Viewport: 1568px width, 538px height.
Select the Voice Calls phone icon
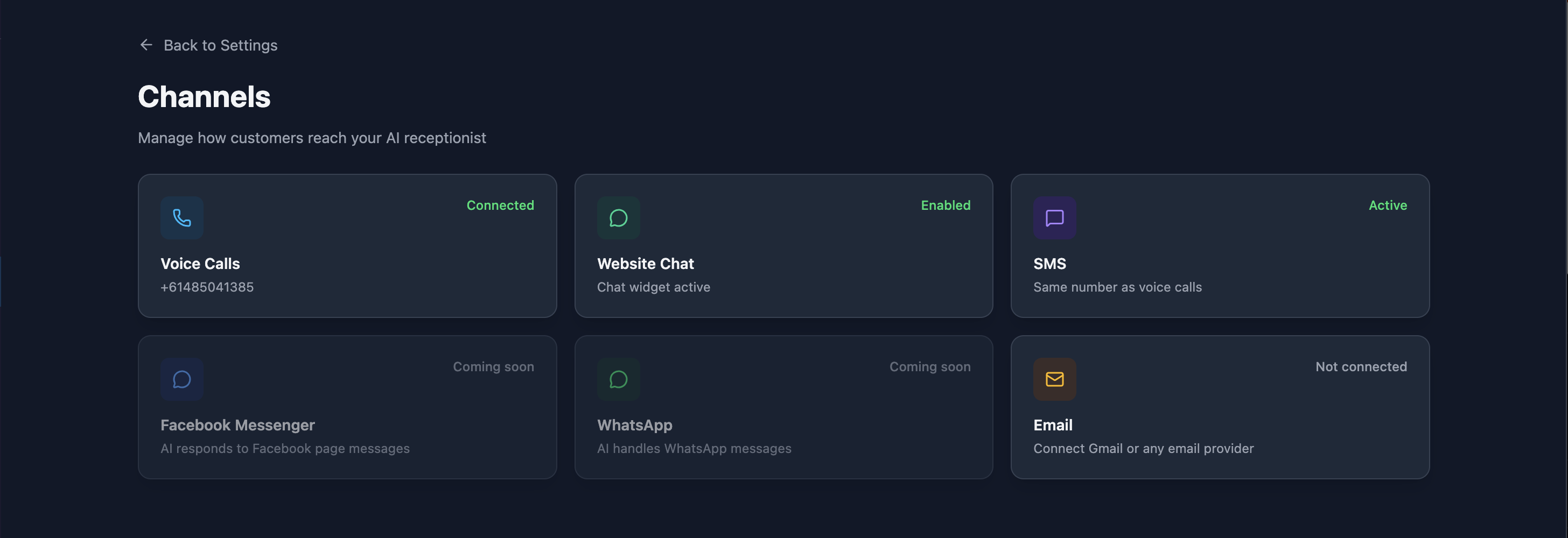181,218
